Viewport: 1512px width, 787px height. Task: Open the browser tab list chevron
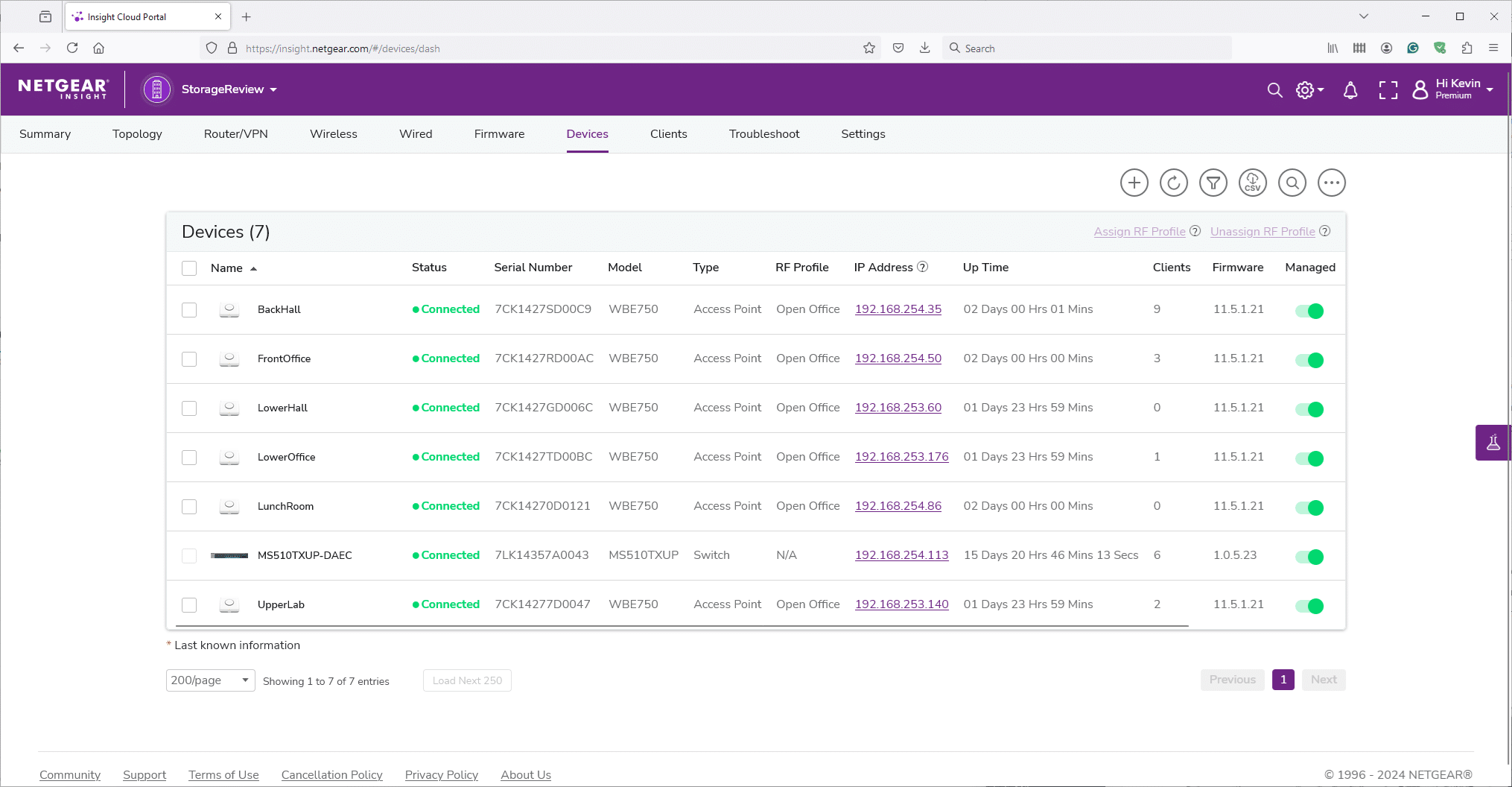(1363, 16)
